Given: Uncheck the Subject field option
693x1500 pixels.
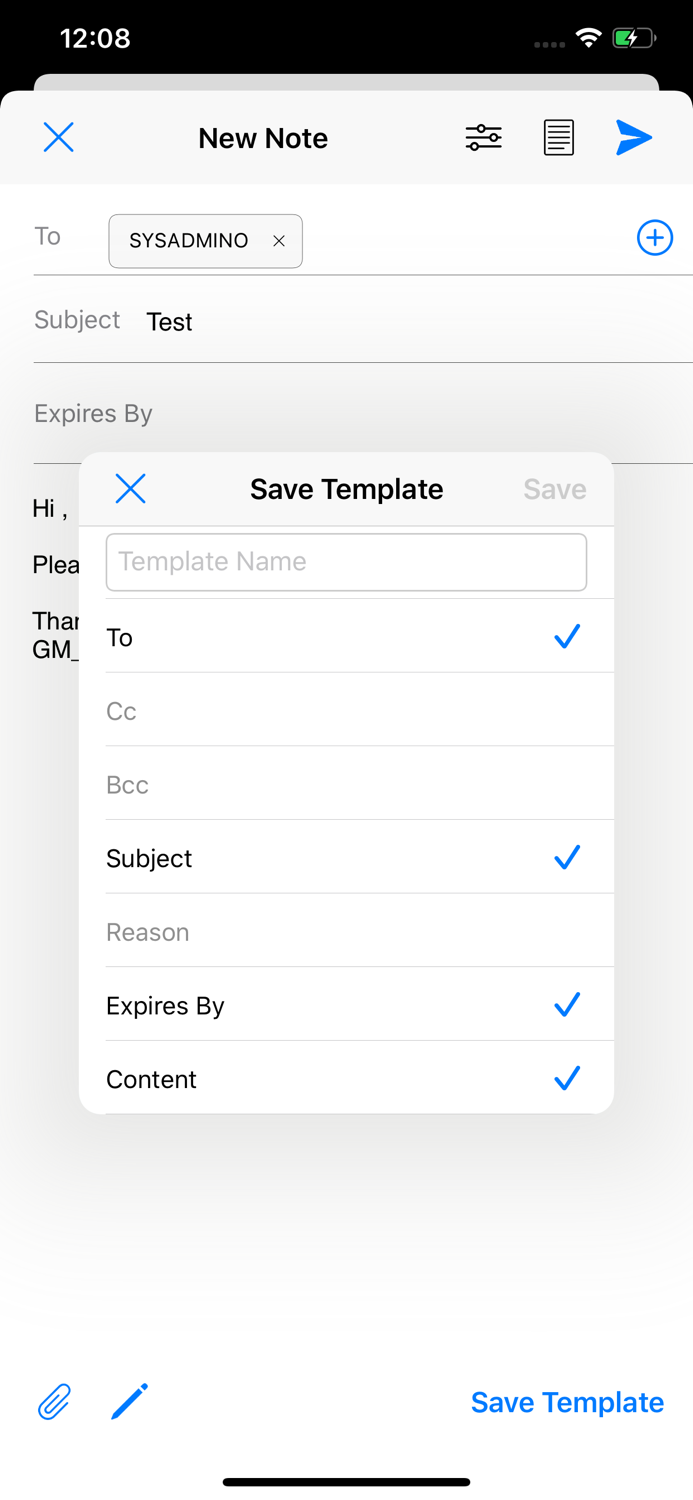Looking at the screenshot, I should pyautogui.click(x=567, y=858).
